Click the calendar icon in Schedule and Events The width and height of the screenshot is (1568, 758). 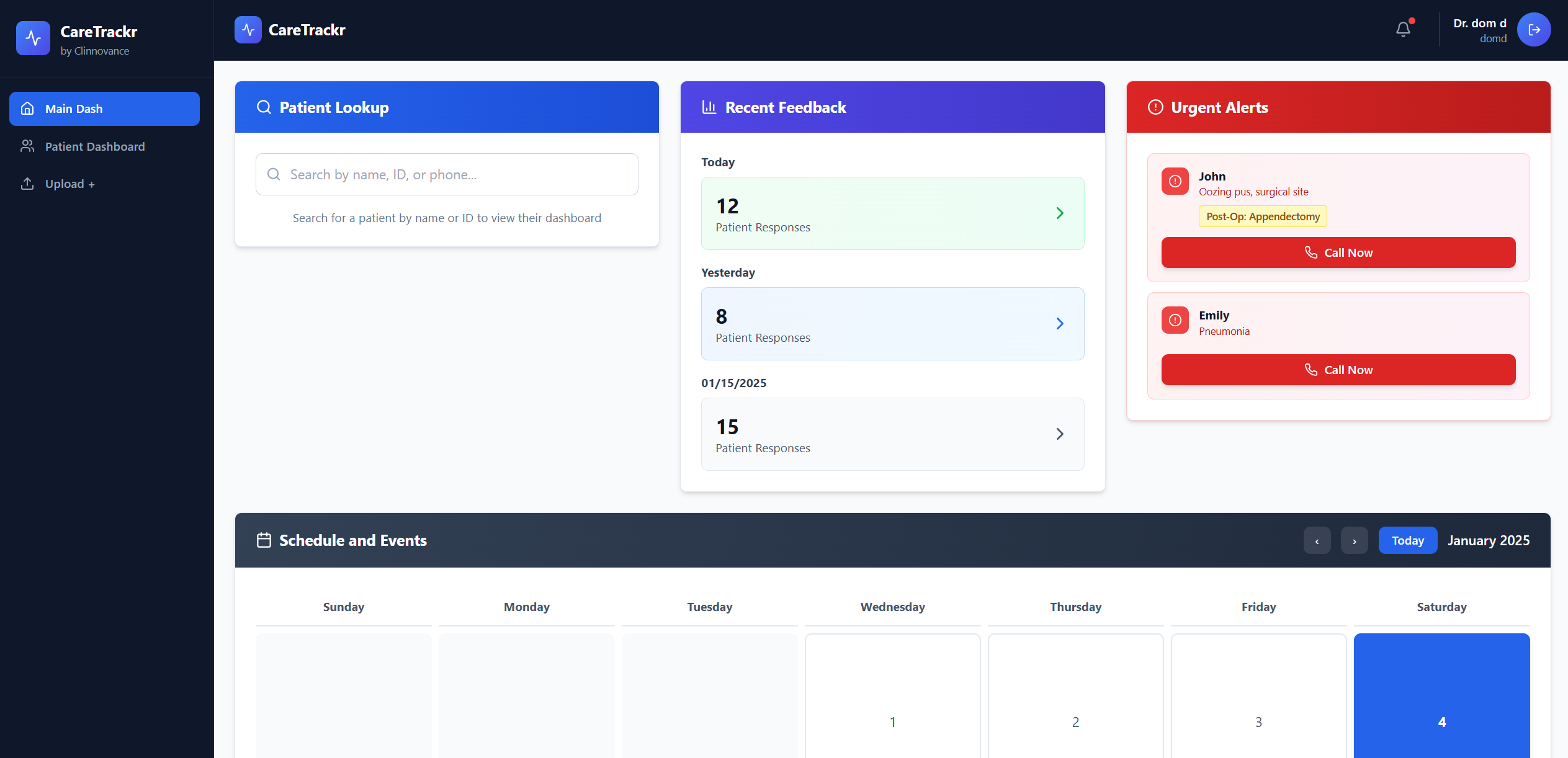pyautogui.click(x=264, y=540)
